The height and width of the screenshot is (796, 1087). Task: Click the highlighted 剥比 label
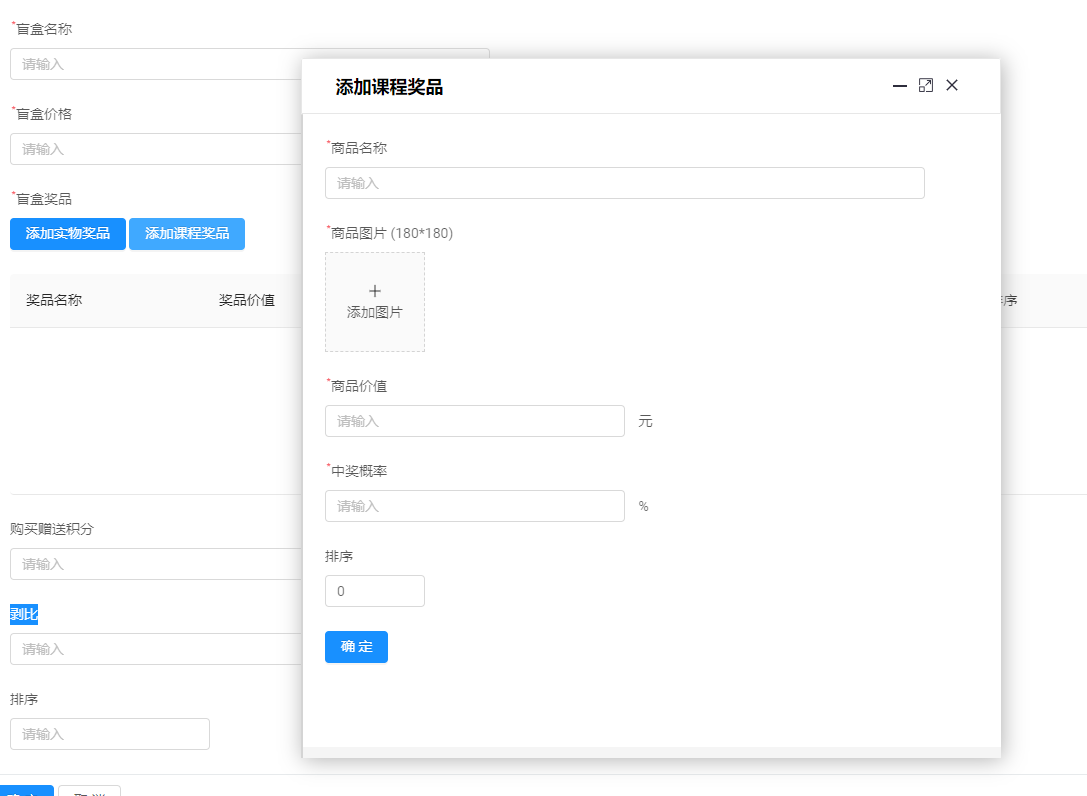[24, 614]
